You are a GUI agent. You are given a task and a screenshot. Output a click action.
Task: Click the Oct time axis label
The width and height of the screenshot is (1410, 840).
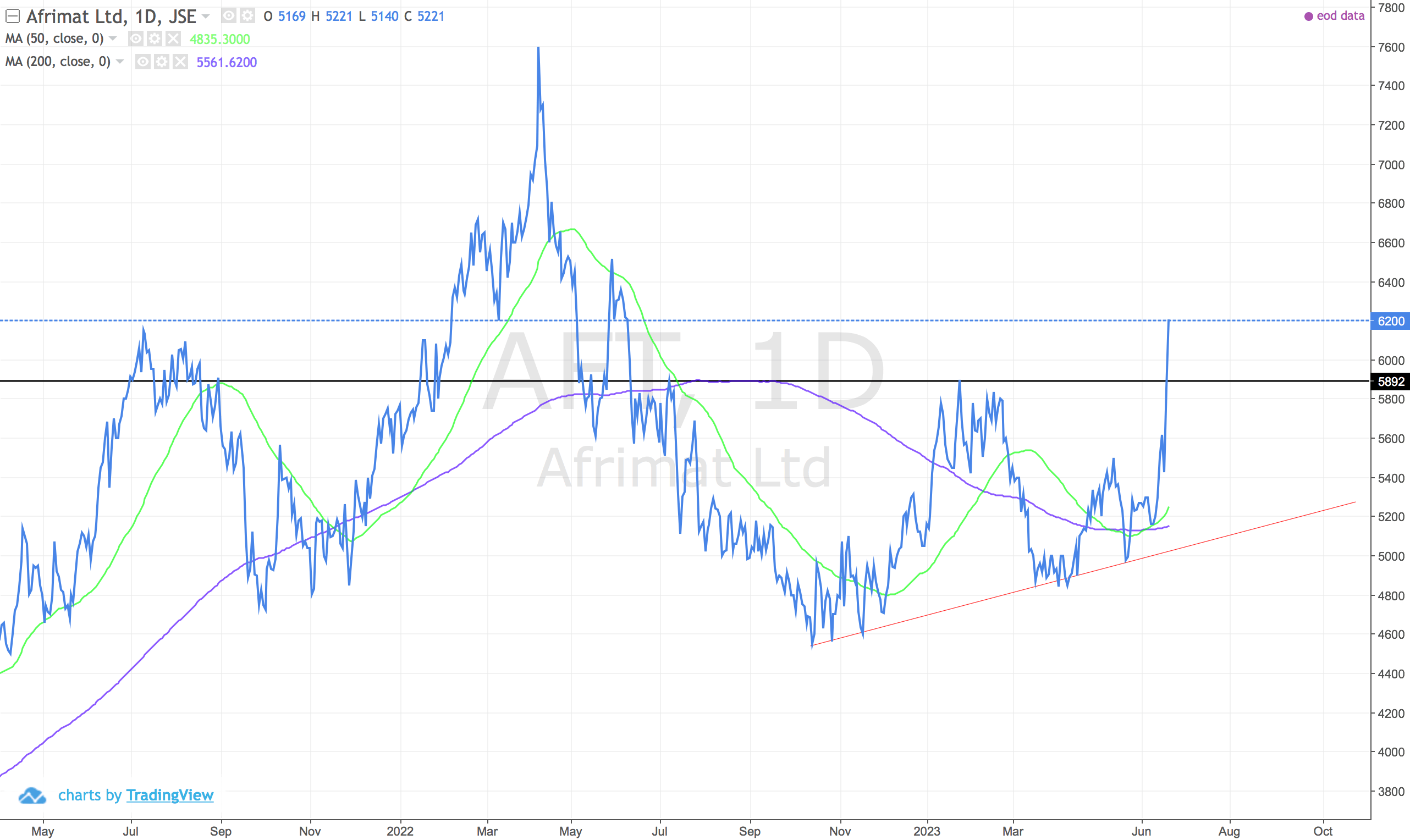coord(1323,831)
